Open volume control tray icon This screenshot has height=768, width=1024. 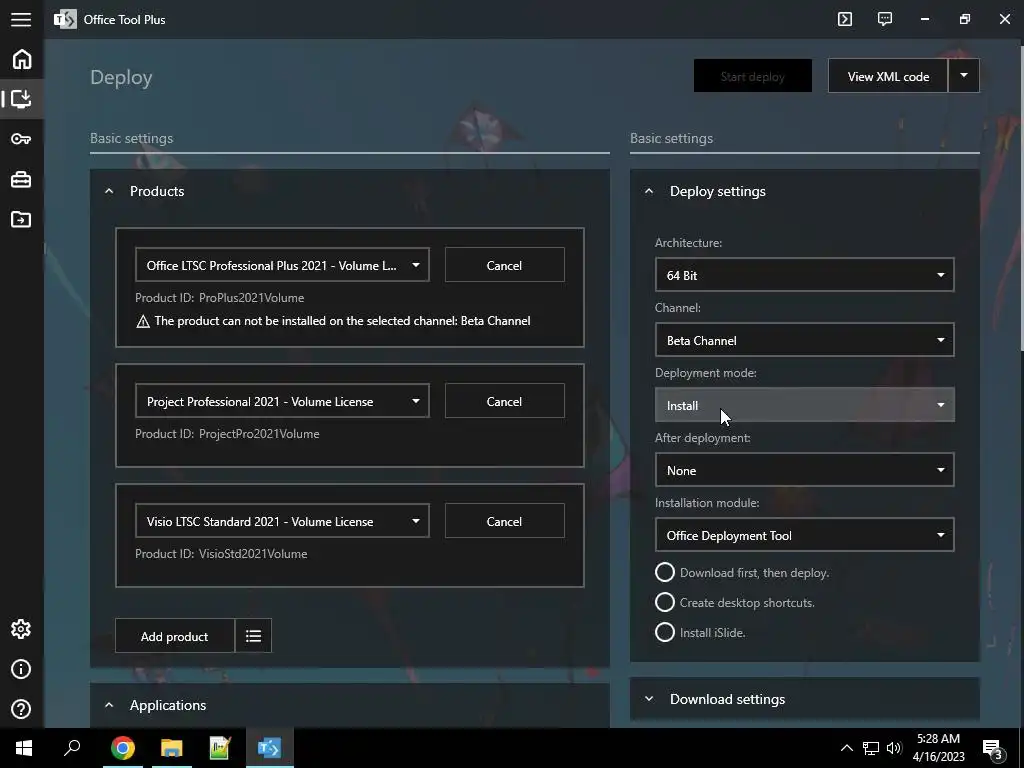pyautogui.click(x=894, y=748)
